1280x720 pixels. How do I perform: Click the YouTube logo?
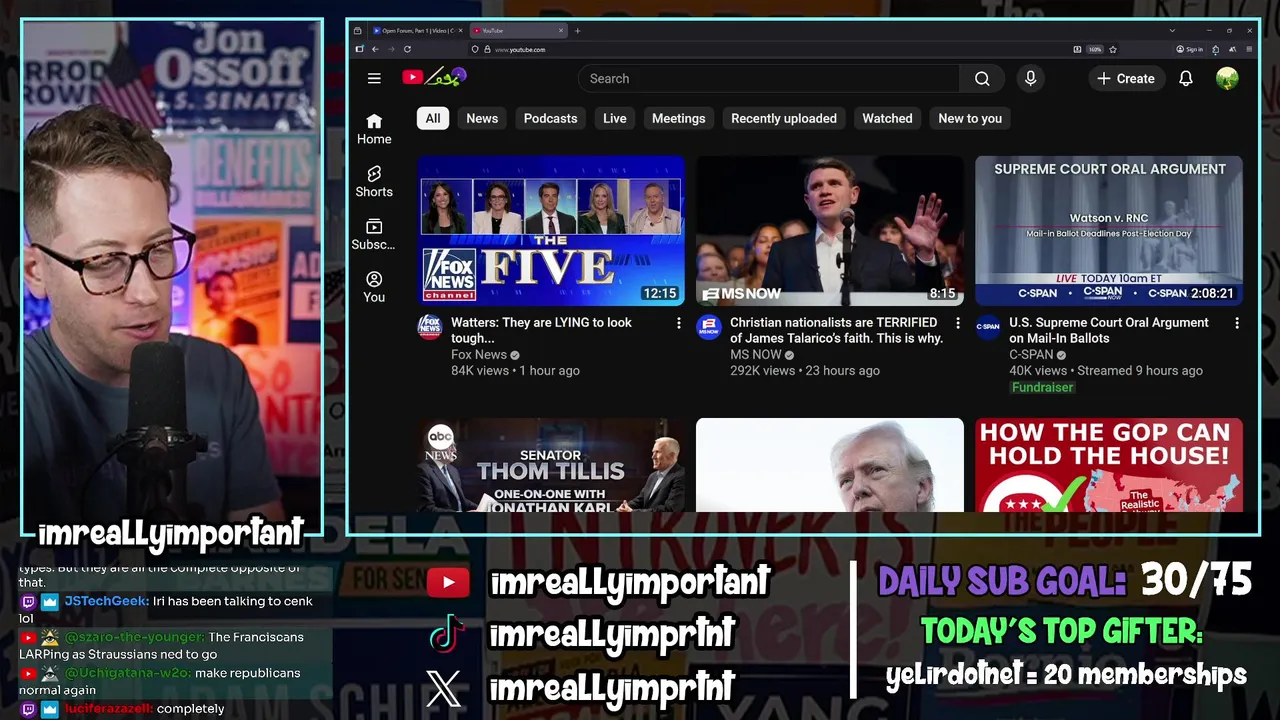tap(434, 77)
